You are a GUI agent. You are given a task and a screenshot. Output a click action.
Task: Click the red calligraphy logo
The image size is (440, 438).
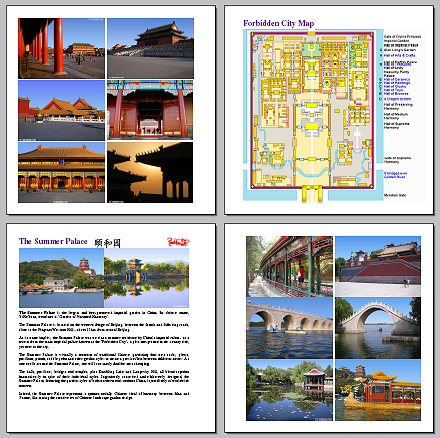[178, 241]
